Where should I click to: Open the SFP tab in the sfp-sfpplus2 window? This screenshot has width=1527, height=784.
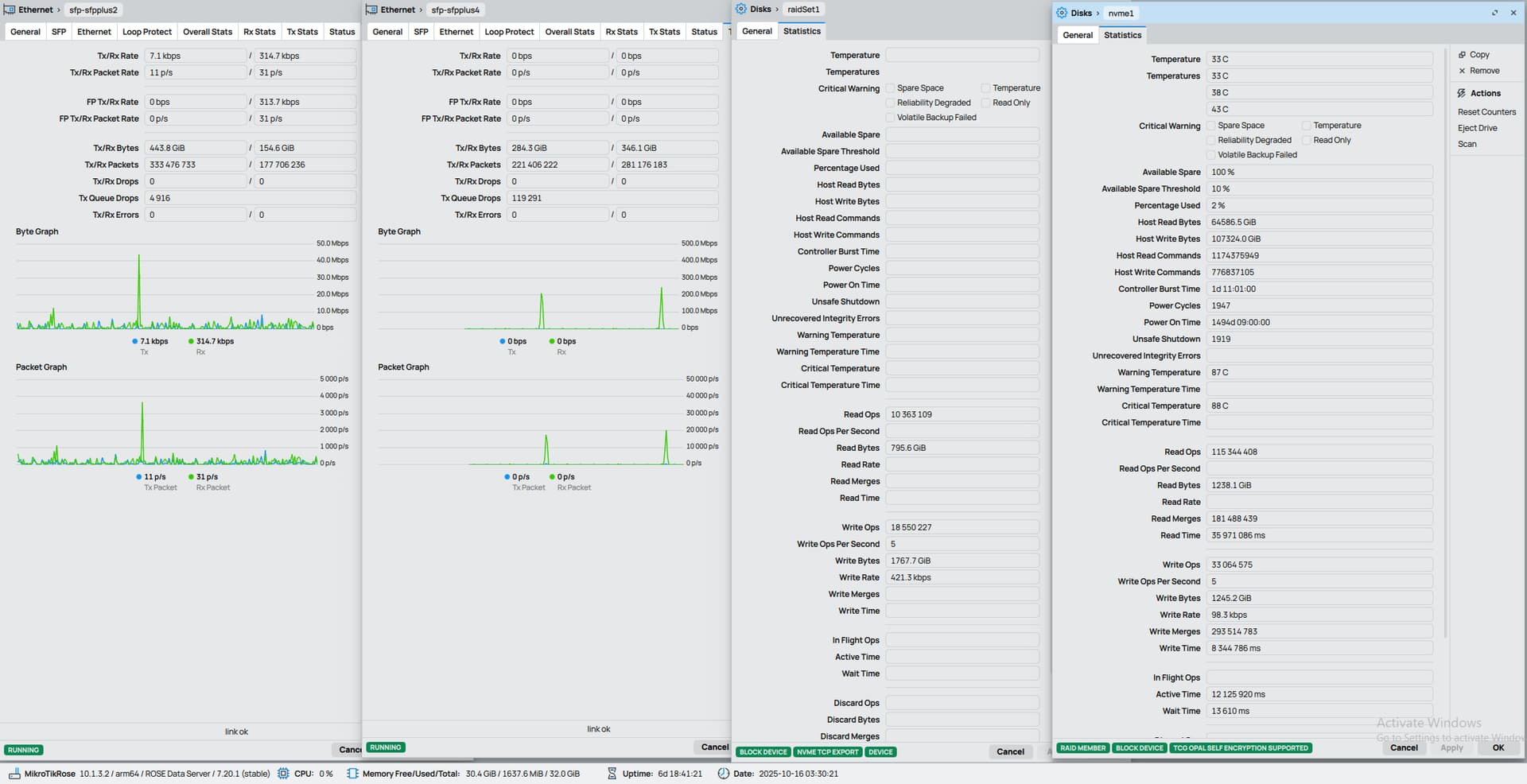click(59, 32)
